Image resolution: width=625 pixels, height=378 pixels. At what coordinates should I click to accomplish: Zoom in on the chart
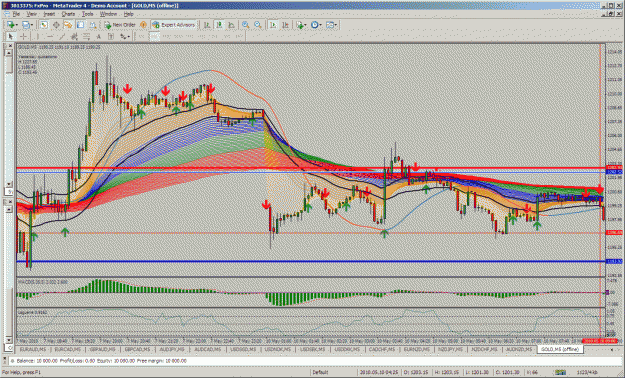tap(246, 25)
